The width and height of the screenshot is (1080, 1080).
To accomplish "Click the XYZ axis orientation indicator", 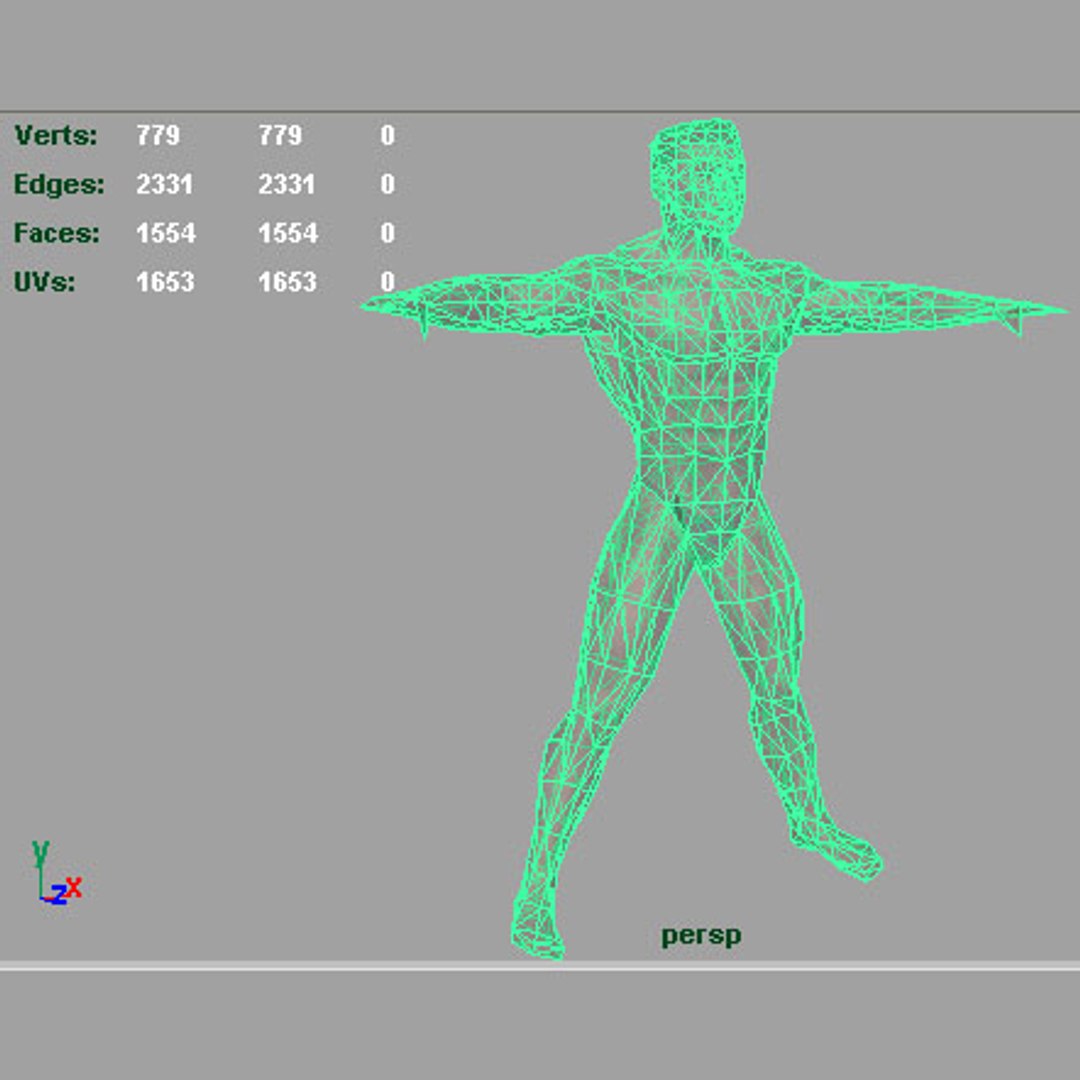I will [56, 873].
